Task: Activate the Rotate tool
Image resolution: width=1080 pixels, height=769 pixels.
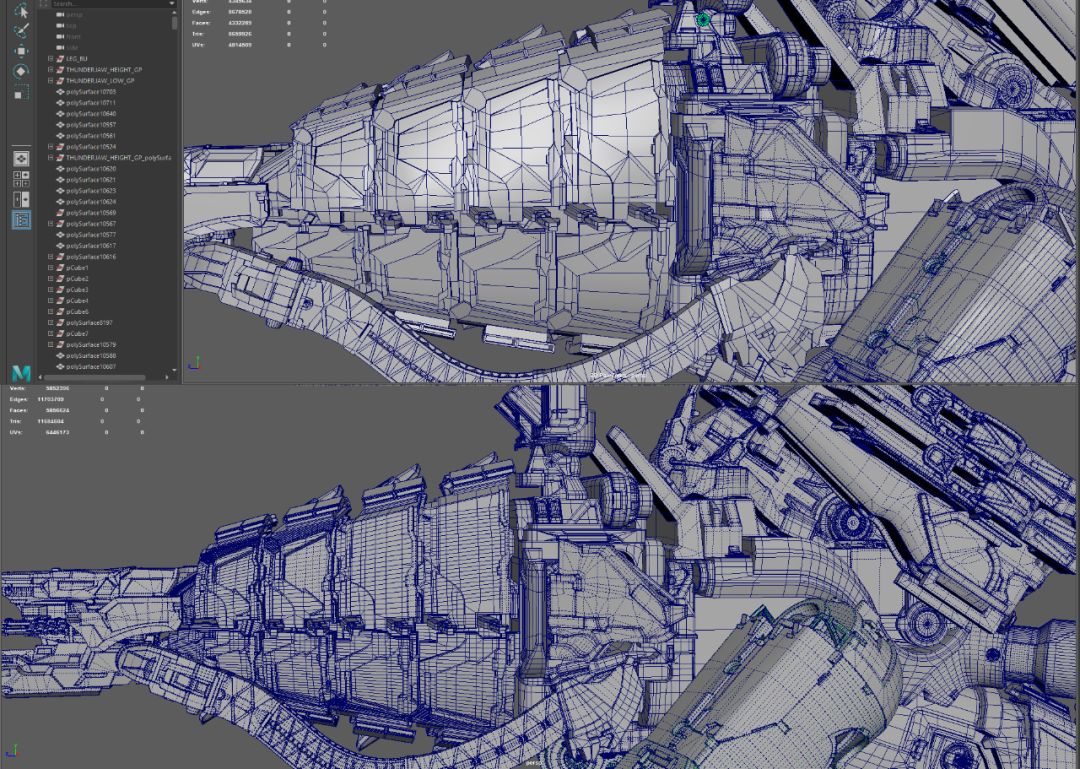Action: pyautogui.click(x=21, y=71)
